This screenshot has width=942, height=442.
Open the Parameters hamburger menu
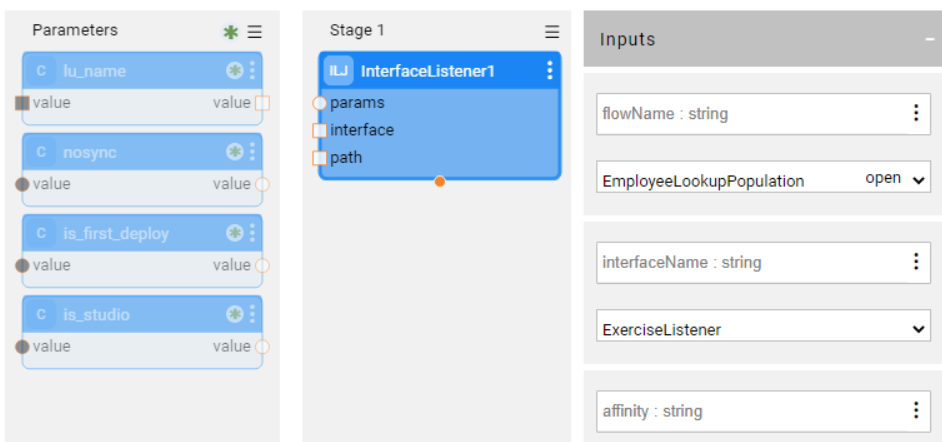pyautogui.click(x=255, y=32)
